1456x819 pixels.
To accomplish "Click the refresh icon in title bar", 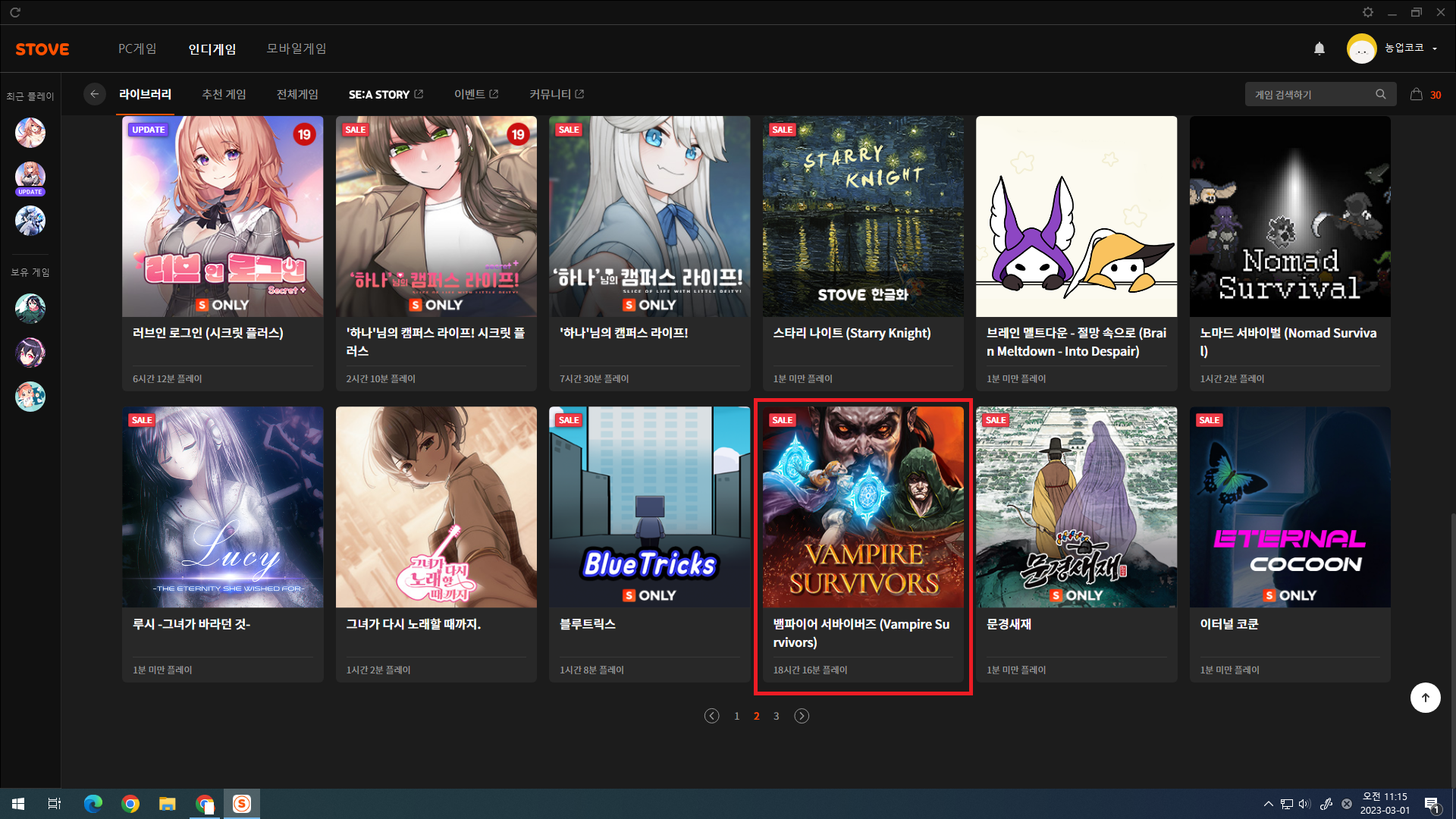I will [15, 12].
